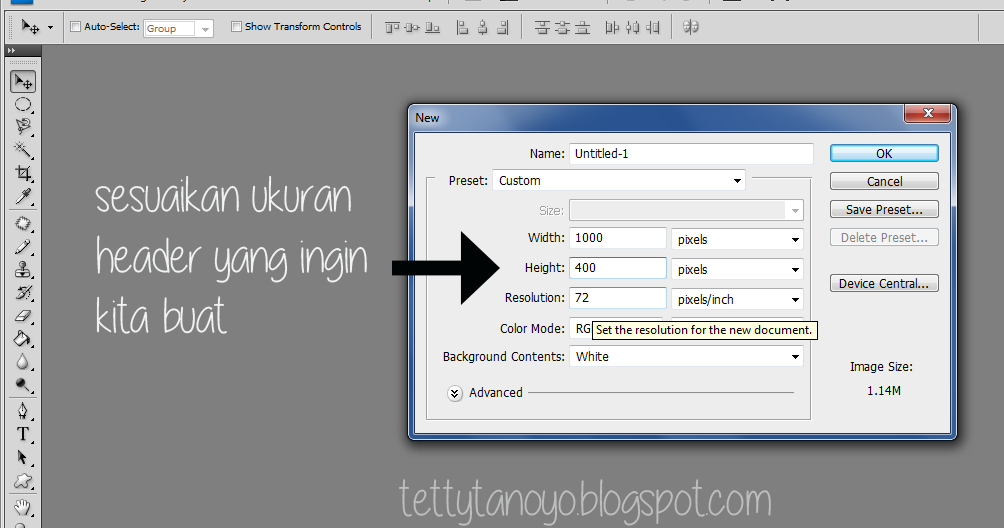Click the Height field showing 400
The height and width of the screenshot is (528, 1004).
618,268
